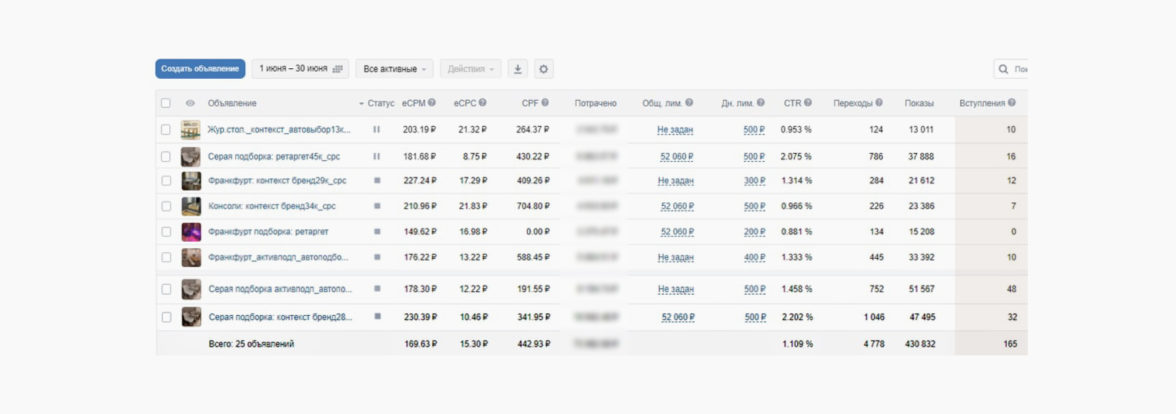Click the Создать объявление button
Image resolution: width=1176 pixels, height=414 pixels.
pos(200,69)
